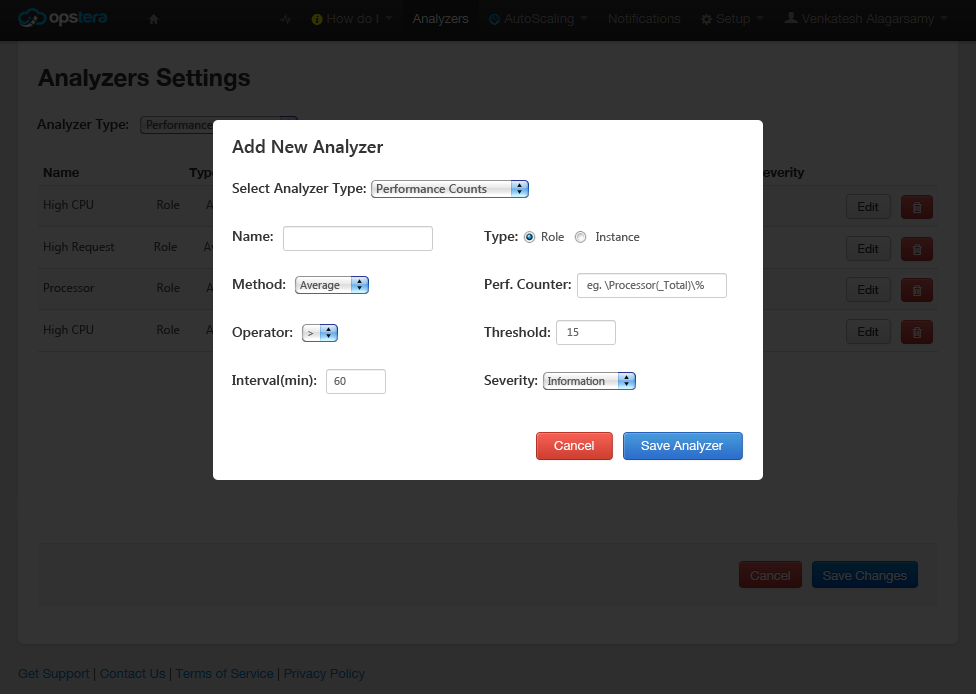
Task: Open the home icon in navbar
Action: pyautogui.click(x=154, y=19)
